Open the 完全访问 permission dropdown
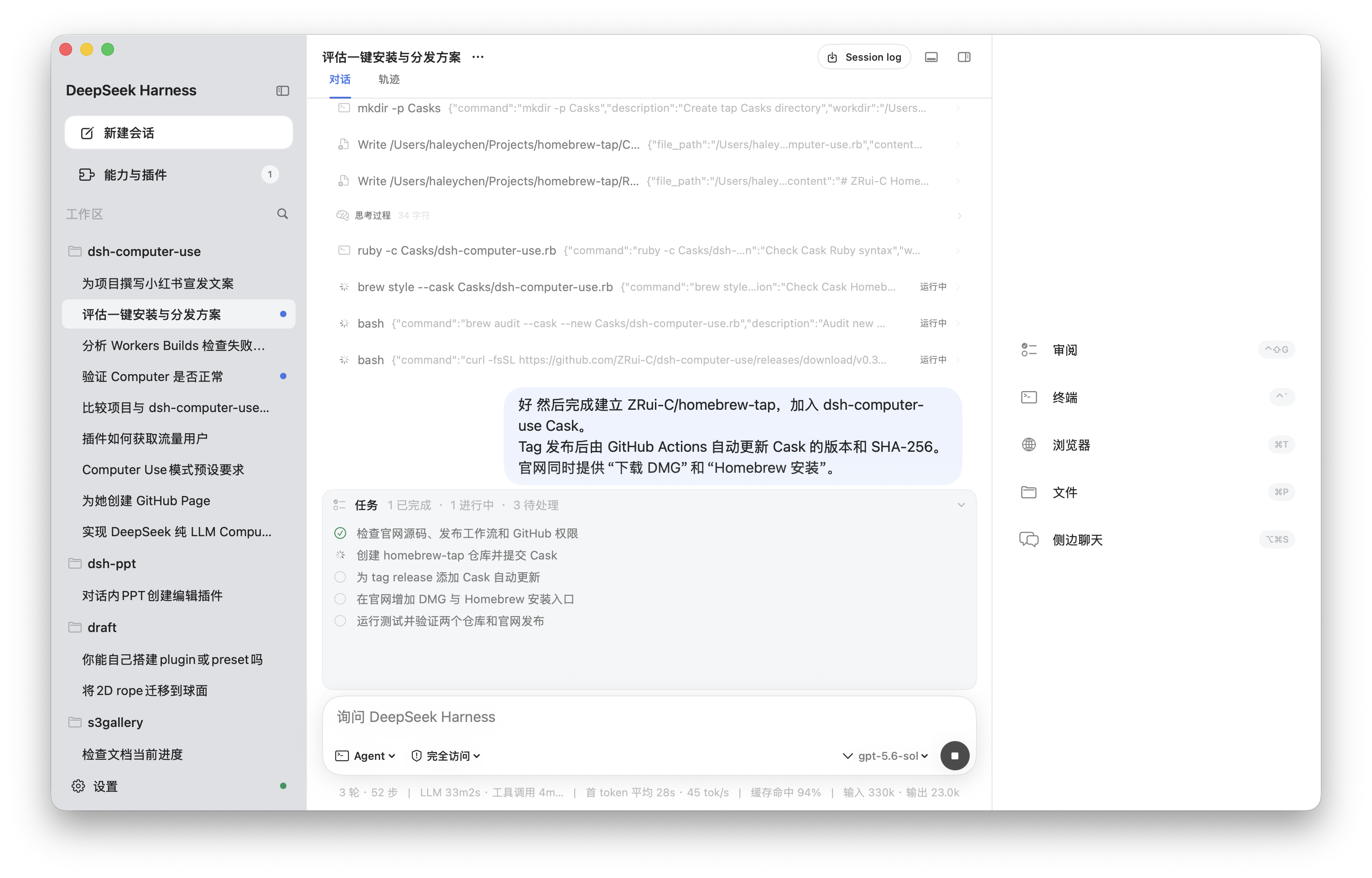The height and width of the screenshot is (878, 1372). click(x=446, y=755)
